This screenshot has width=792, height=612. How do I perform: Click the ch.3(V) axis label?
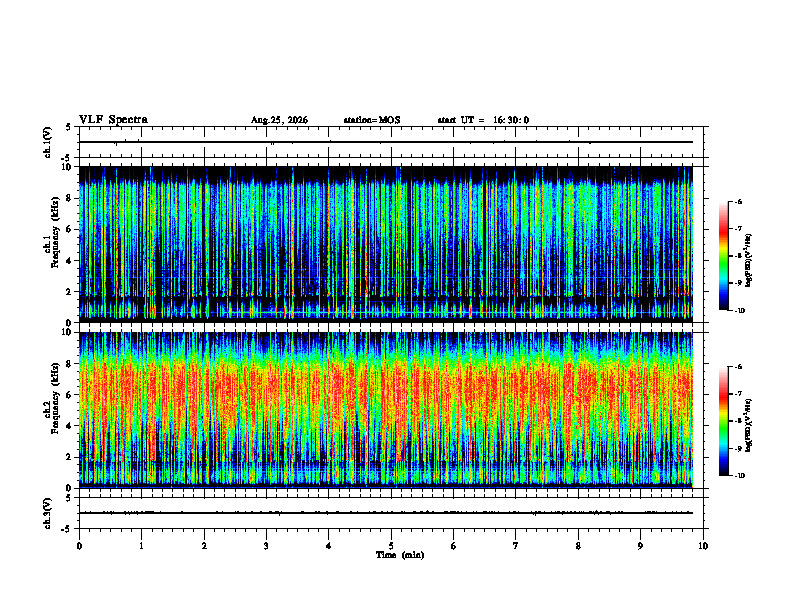pos(48,513)
